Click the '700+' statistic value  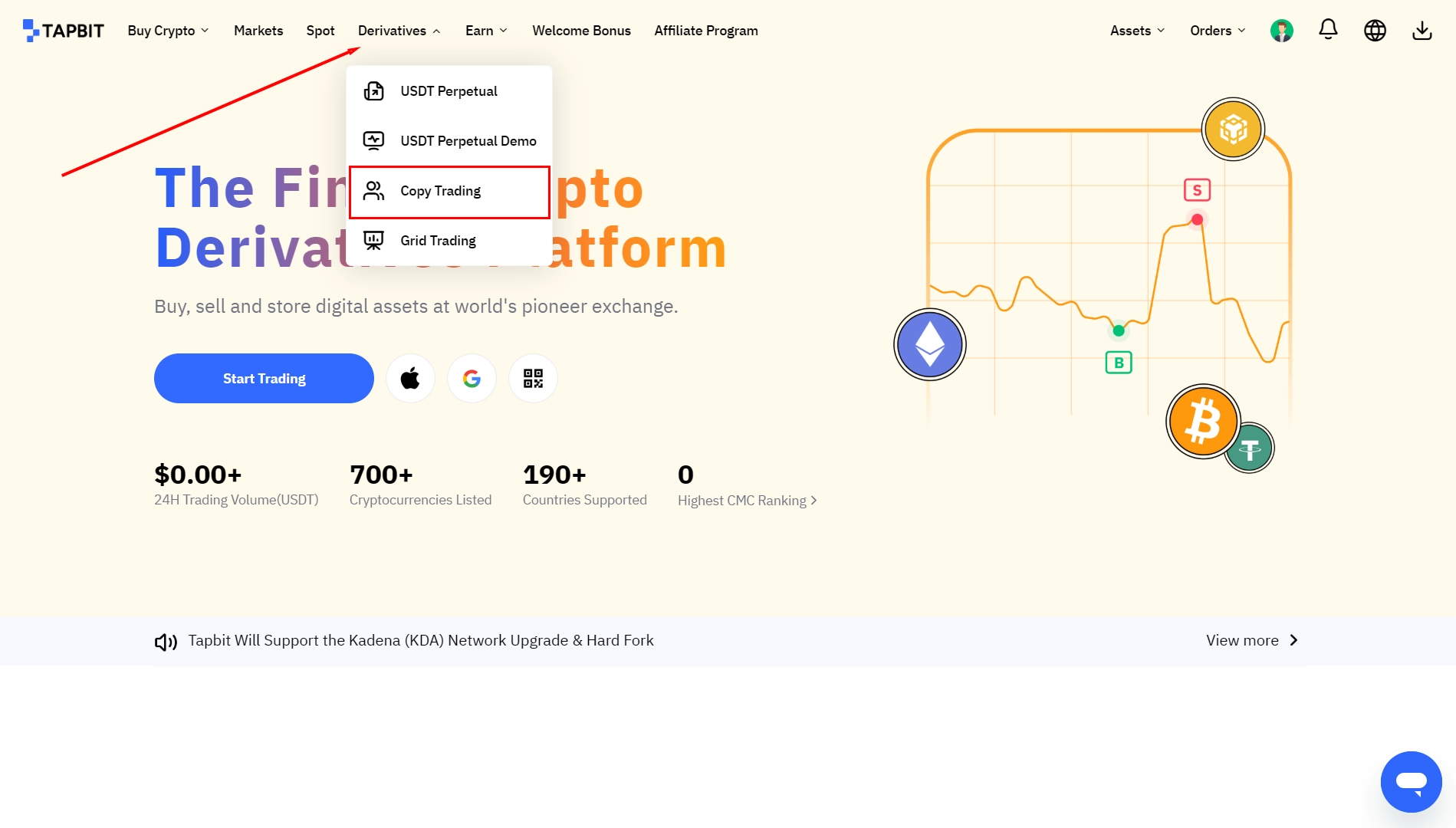point(381,475)
